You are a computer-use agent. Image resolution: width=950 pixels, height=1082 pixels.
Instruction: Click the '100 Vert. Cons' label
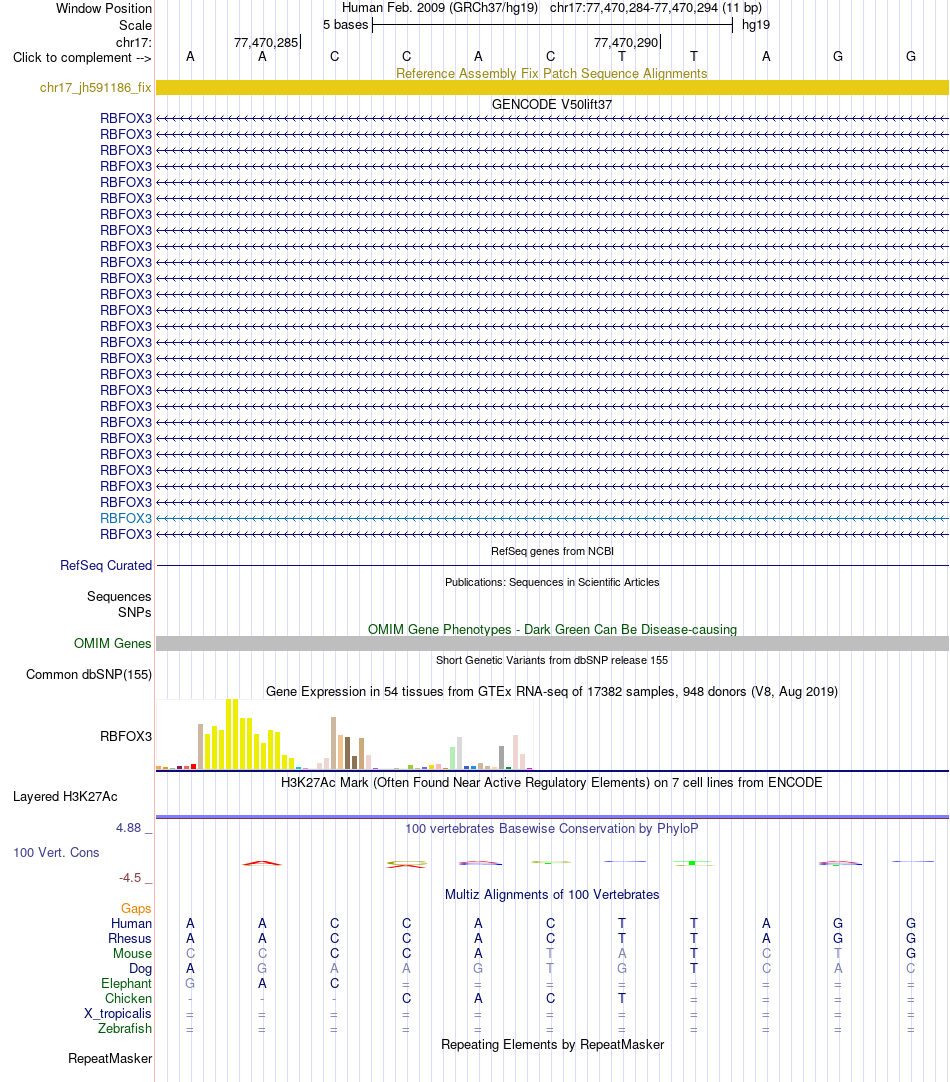[56, 852]
